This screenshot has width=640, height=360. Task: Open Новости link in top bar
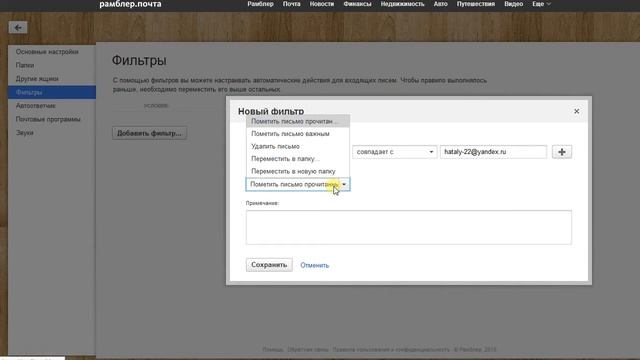point(322,4)
